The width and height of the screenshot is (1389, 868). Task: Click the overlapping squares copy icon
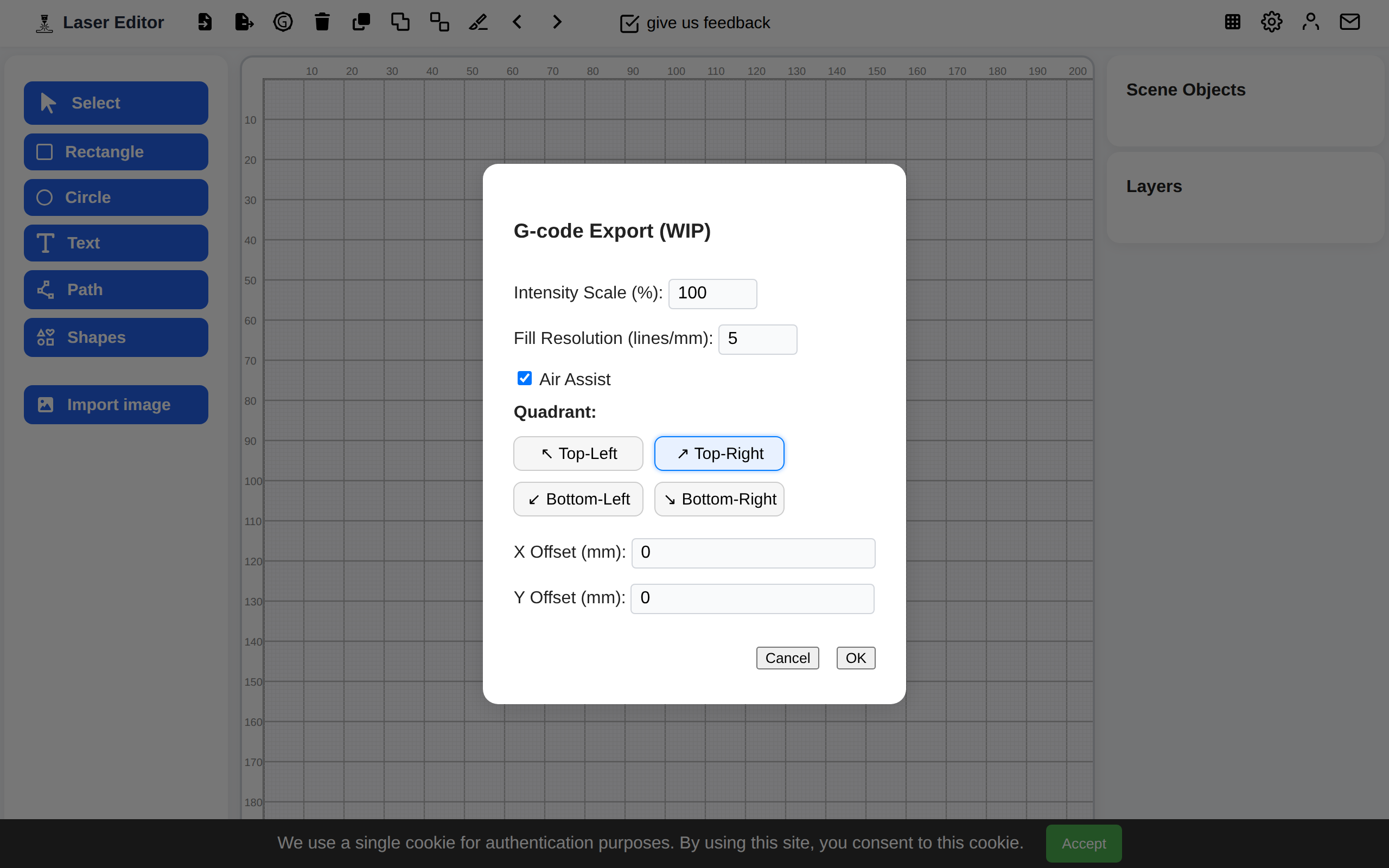click(x=400, y=22)
